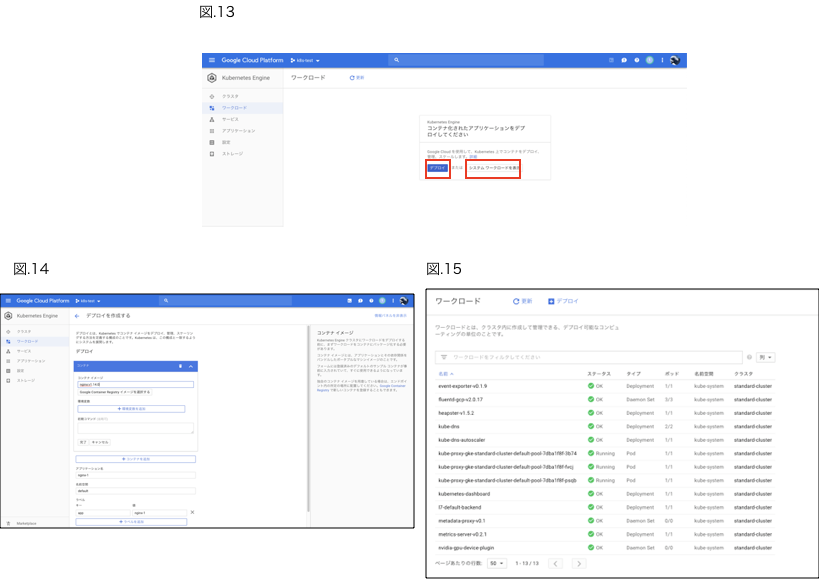Click Google Container Registry イメージを選択する button
The image size is (819, 579).
(115, 392)
